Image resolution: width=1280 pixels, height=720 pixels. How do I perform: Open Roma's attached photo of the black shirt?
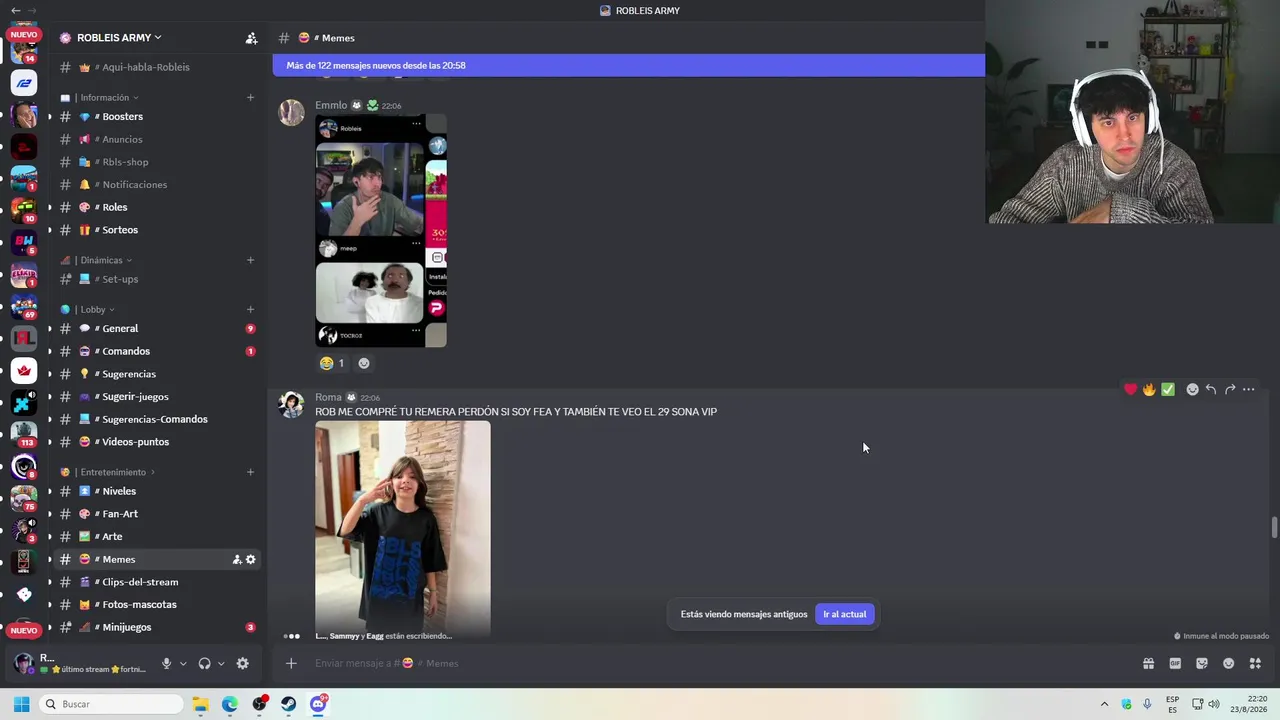coord(403,529)
